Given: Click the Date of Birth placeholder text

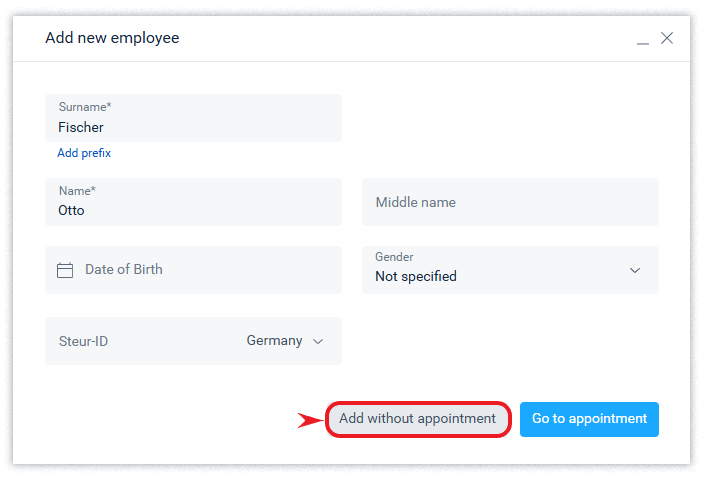Looking at the screenshot, I should [x=124, y=270].
